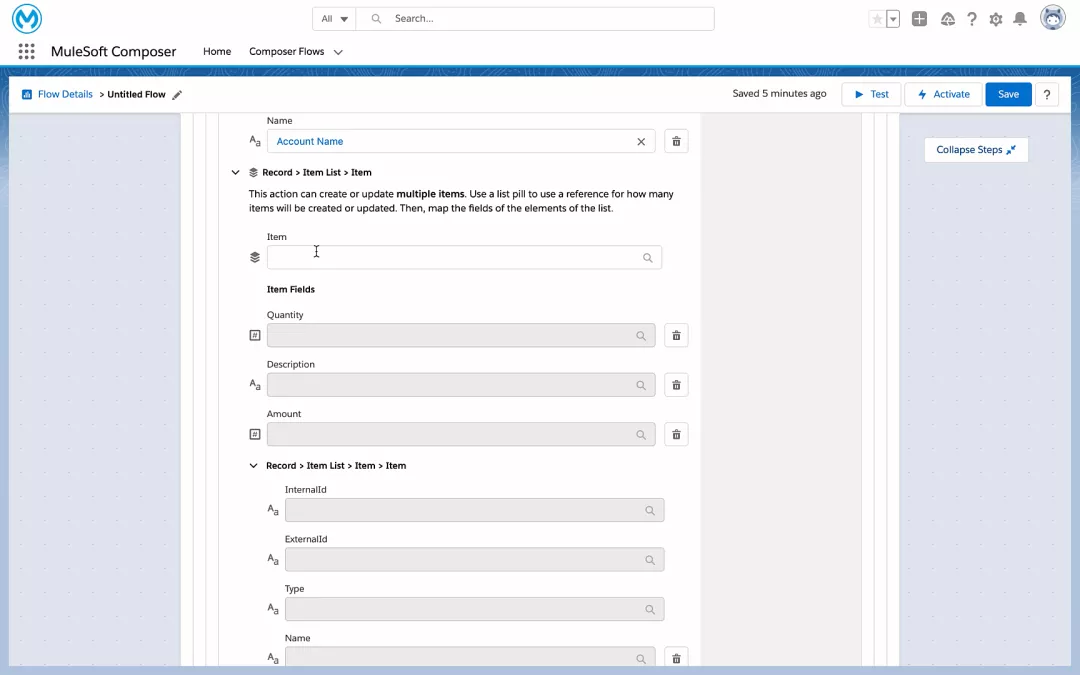Open the Favorites star icon
Viewport: 1080px width, 675px height.
pyautogui.click(x=877, y=19)
